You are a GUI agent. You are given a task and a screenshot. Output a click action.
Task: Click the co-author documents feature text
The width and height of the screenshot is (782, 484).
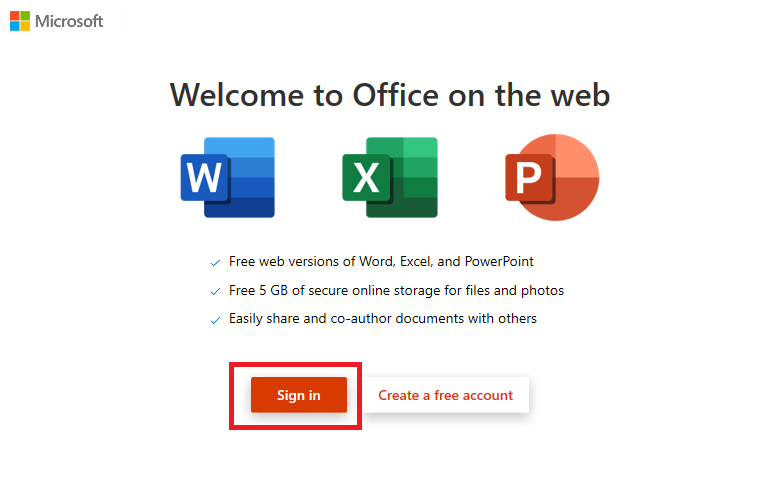pyautogui.click(x=383, y=318)
